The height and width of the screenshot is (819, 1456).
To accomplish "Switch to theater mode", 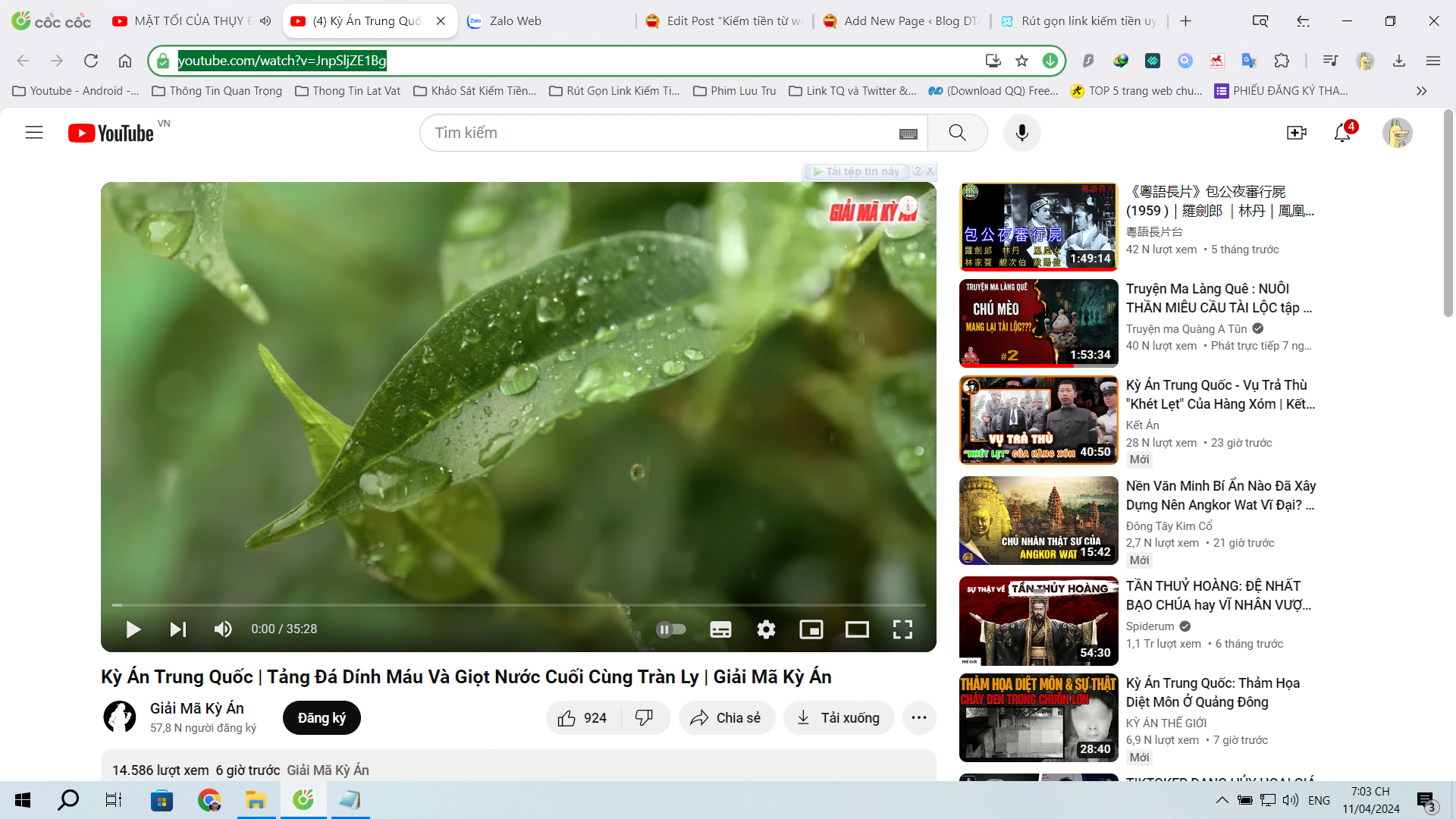I will tap(857, 629).
